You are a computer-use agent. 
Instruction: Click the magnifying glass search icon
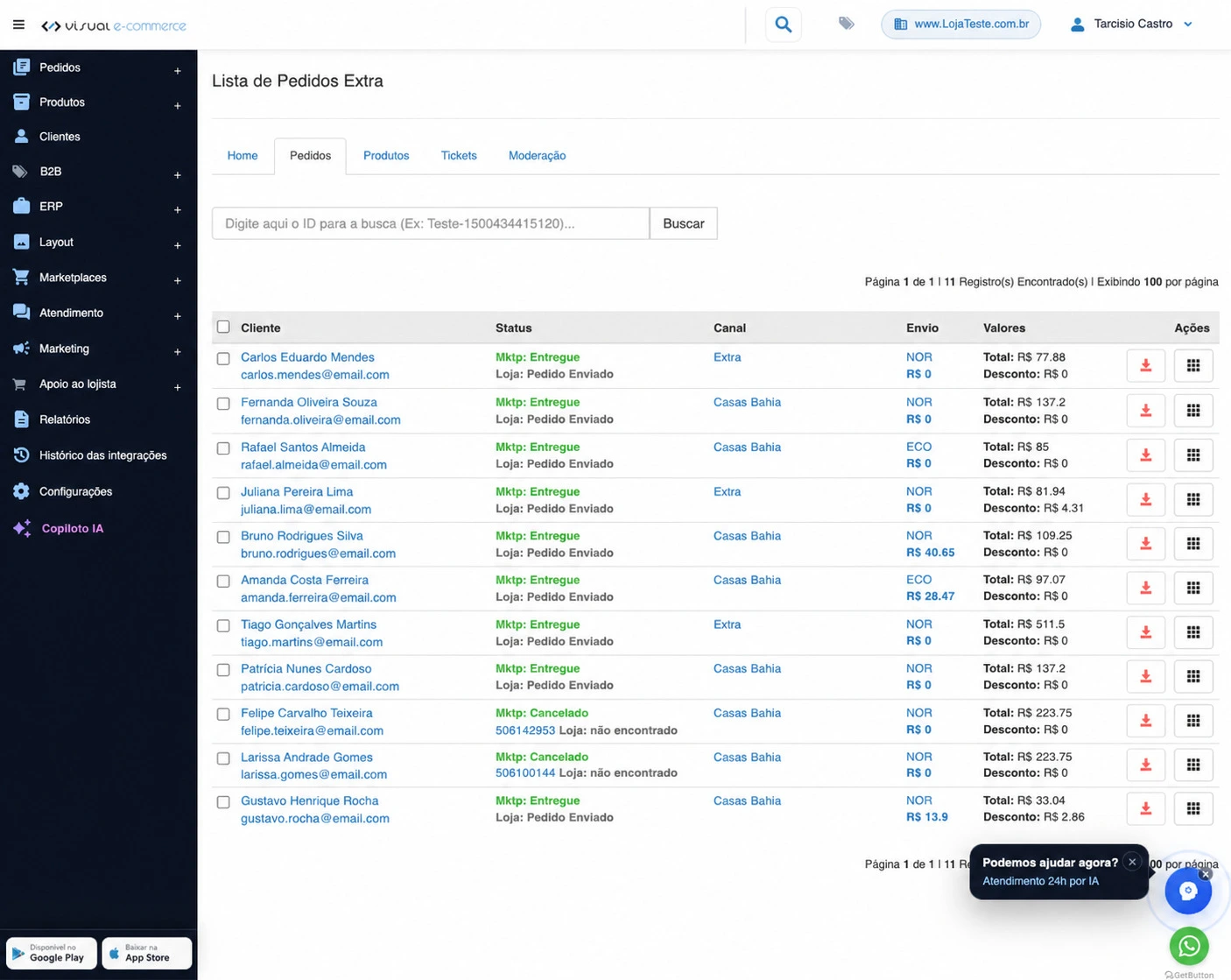pyautogui.click(x=783, y=25)
